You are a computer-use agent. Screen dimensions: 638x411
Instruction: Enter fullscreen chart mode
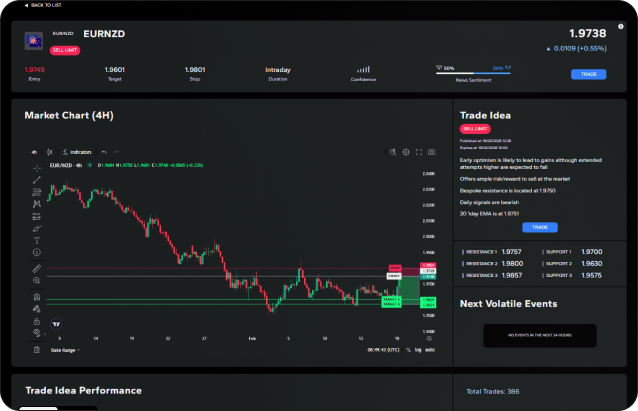(x=420, y=152)
